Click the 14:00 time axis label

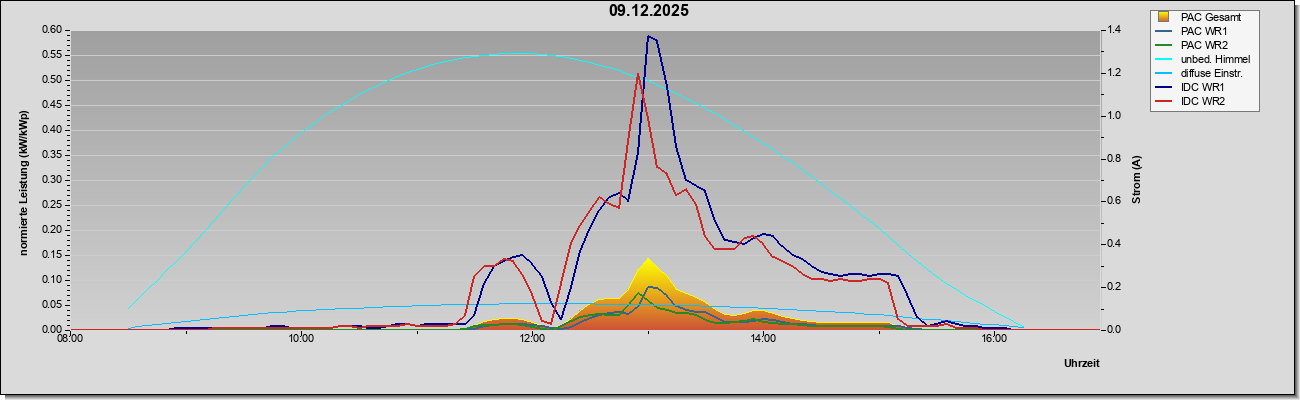coord(763,340)
